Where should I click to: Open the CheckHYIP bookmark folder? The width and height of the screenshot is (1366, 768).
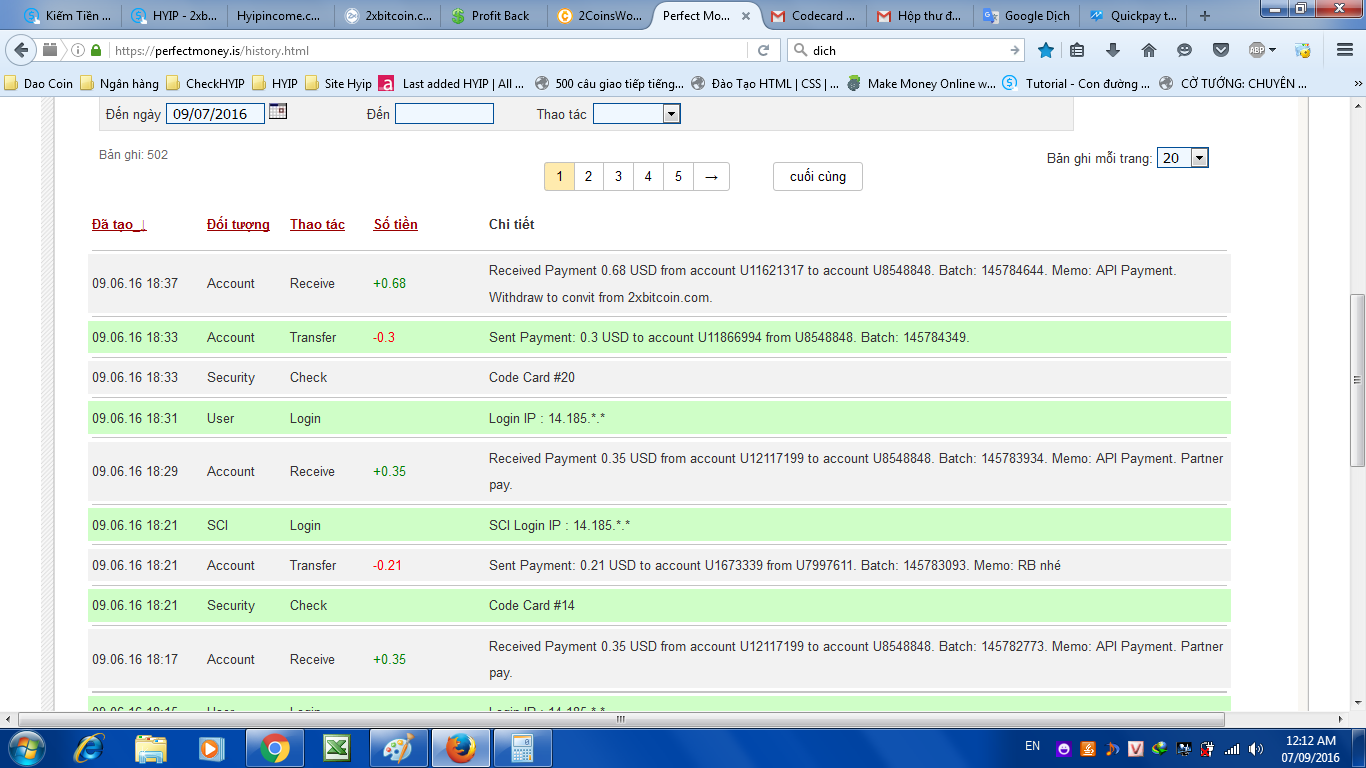click(206, 84)
